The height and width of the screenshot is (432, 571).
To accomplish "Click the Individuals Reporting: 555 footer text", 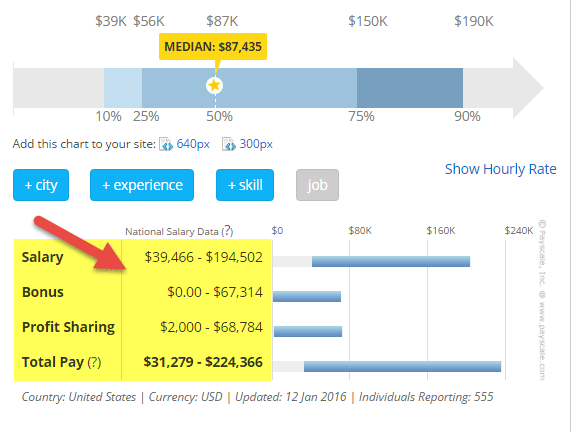I will [x=426, y=397].
